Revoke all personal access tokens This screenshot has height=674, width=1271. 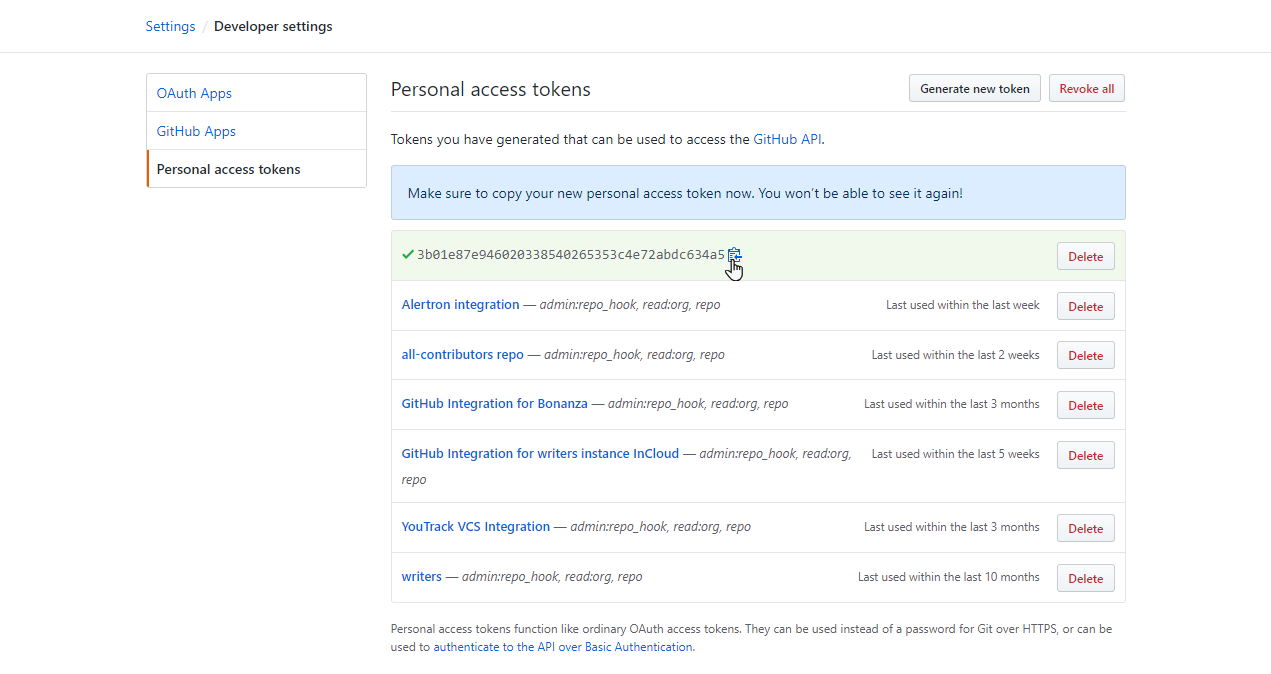pos(1086,87)
